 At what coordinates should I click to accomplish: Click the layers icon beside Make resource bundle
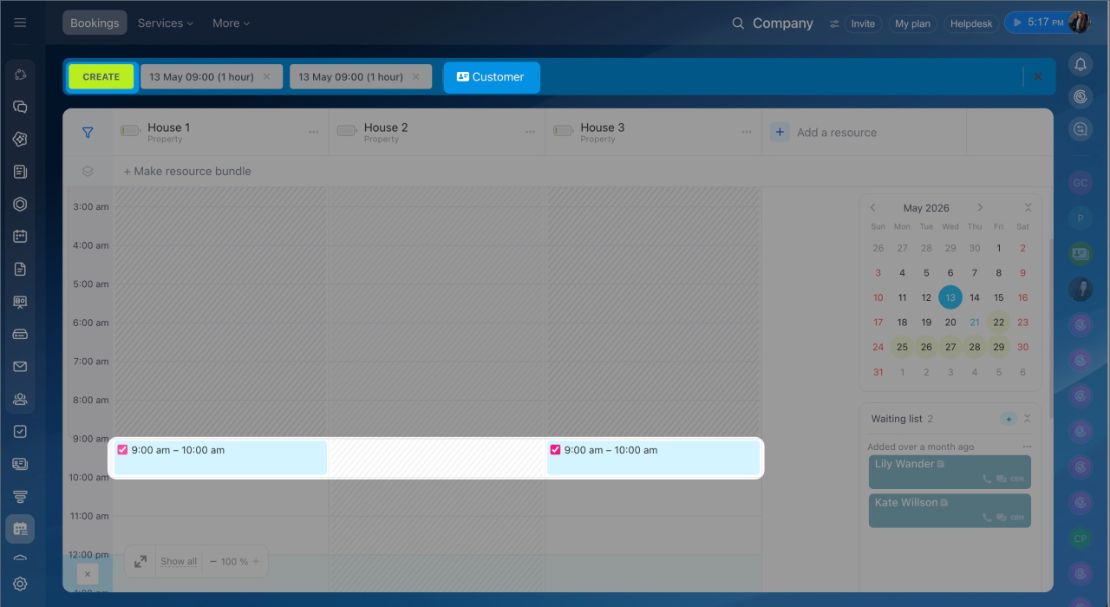[x=88, y=171]
